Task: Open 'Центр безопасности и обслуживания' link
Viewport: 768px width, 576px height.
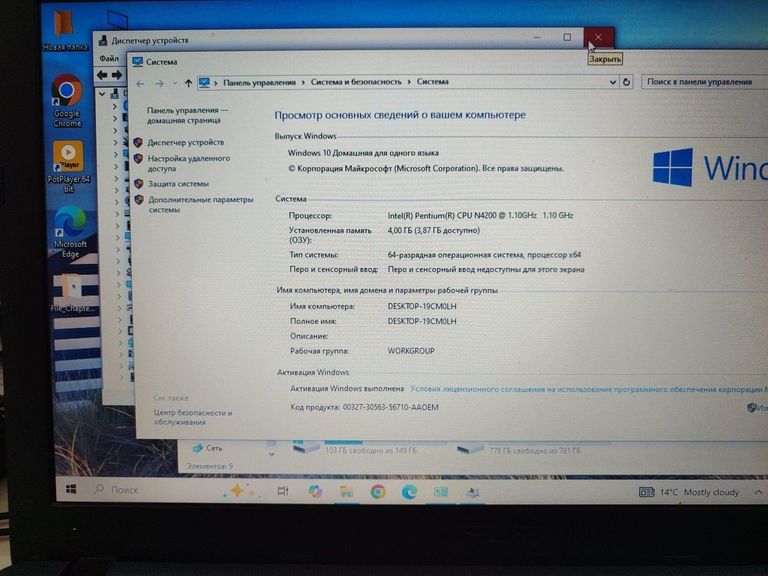Action: 192,417
